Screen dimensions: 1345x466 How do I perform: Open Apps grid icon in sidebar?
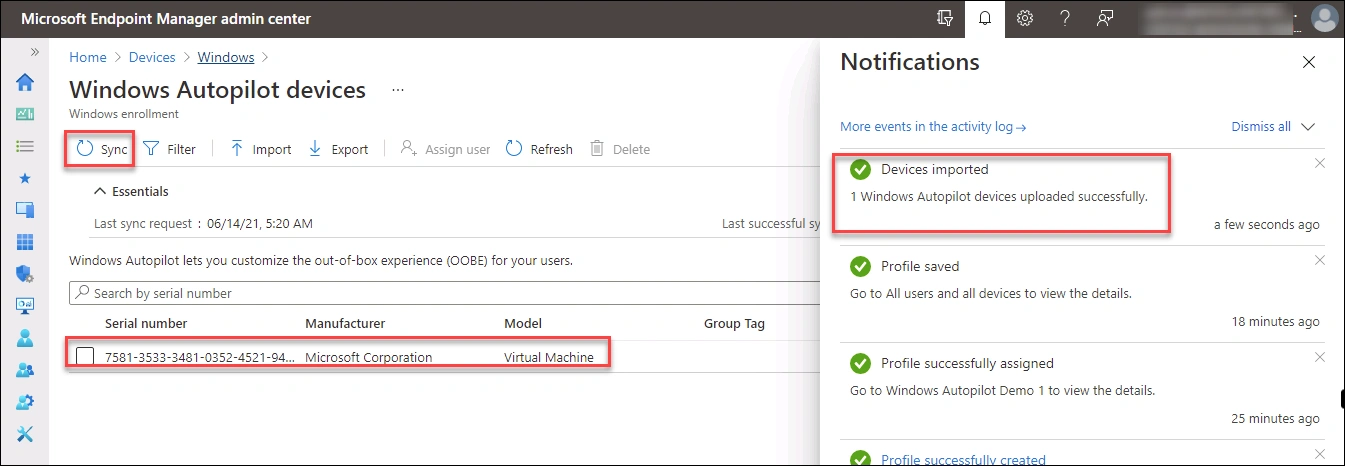tap(25, 242)
